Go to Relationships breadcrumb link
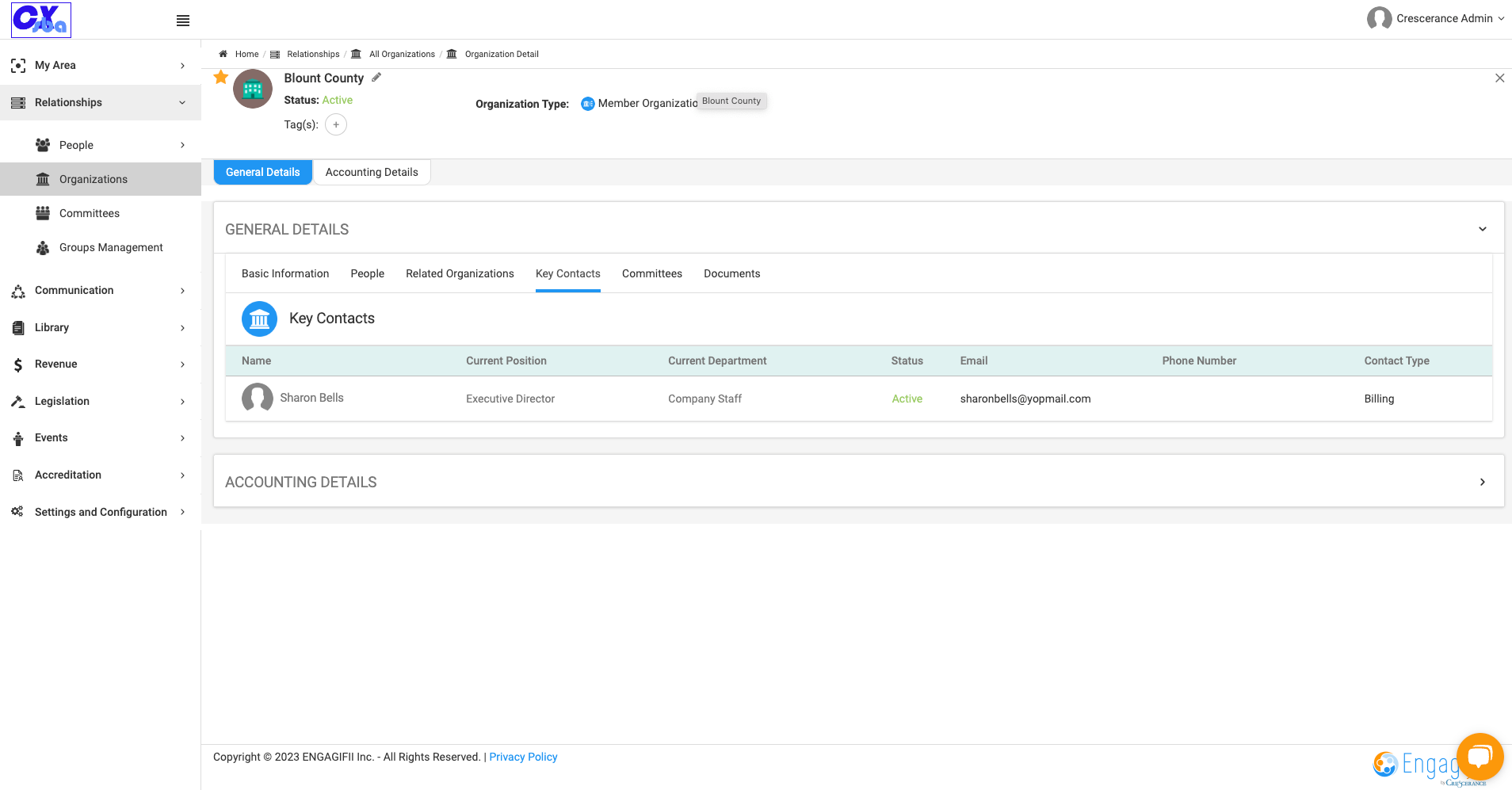The height and width of the screenshot is (790, 1512). [x=313, y=54]
